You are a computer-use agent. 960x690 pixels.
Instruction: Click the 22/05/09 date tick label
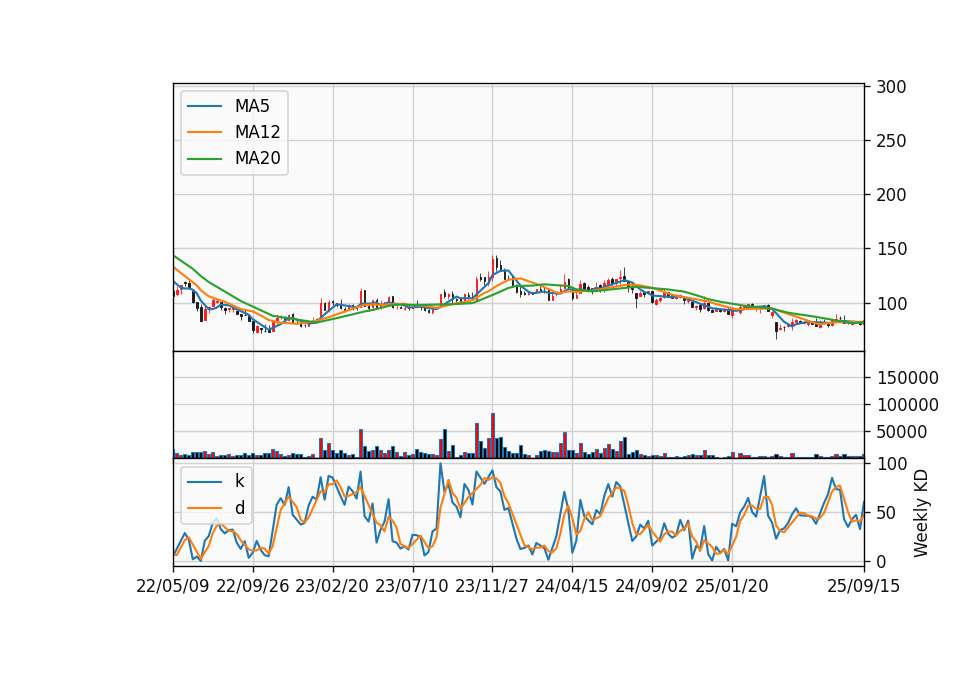[x=173, y=586]
